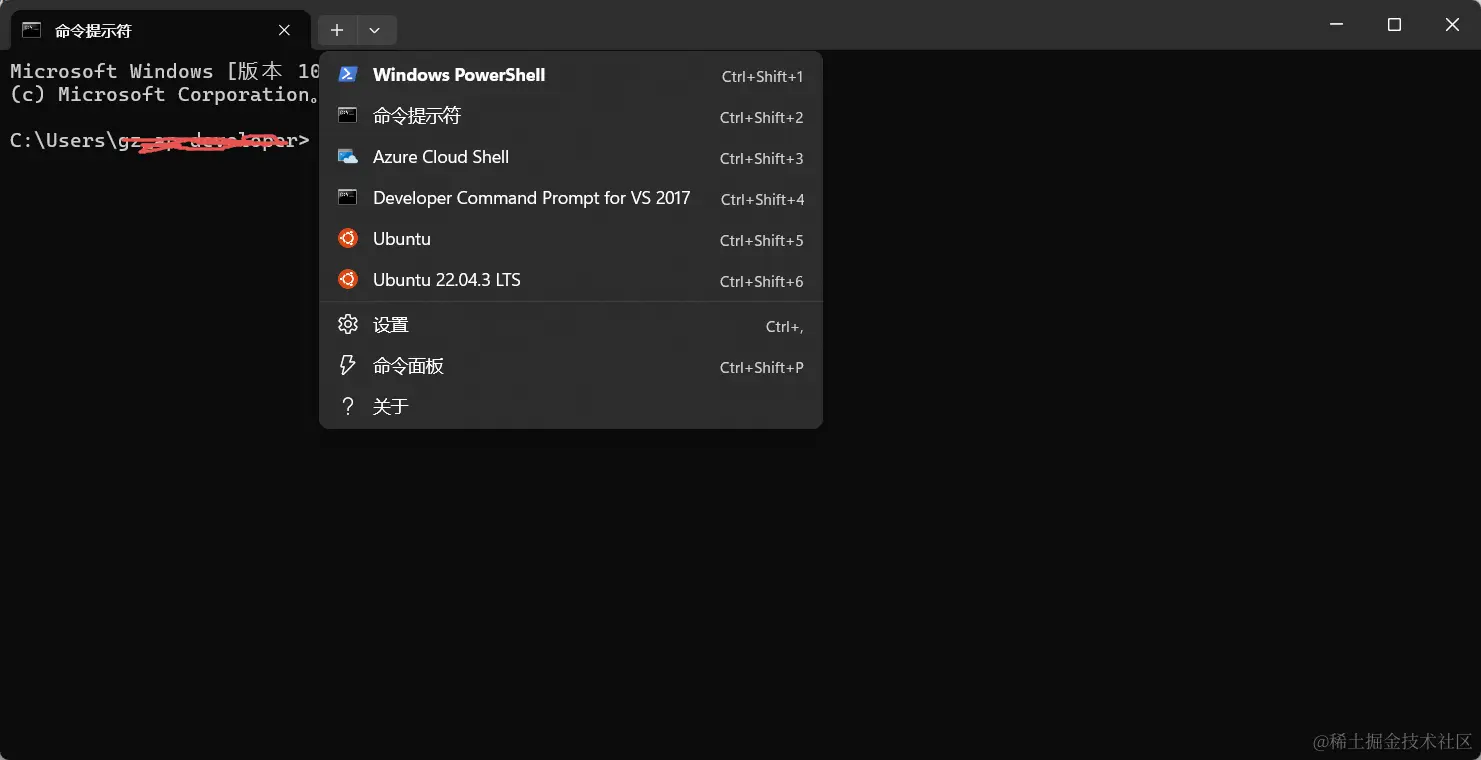
Task: Click the lightning bolt command palette icon
Action: click(347, 366)
